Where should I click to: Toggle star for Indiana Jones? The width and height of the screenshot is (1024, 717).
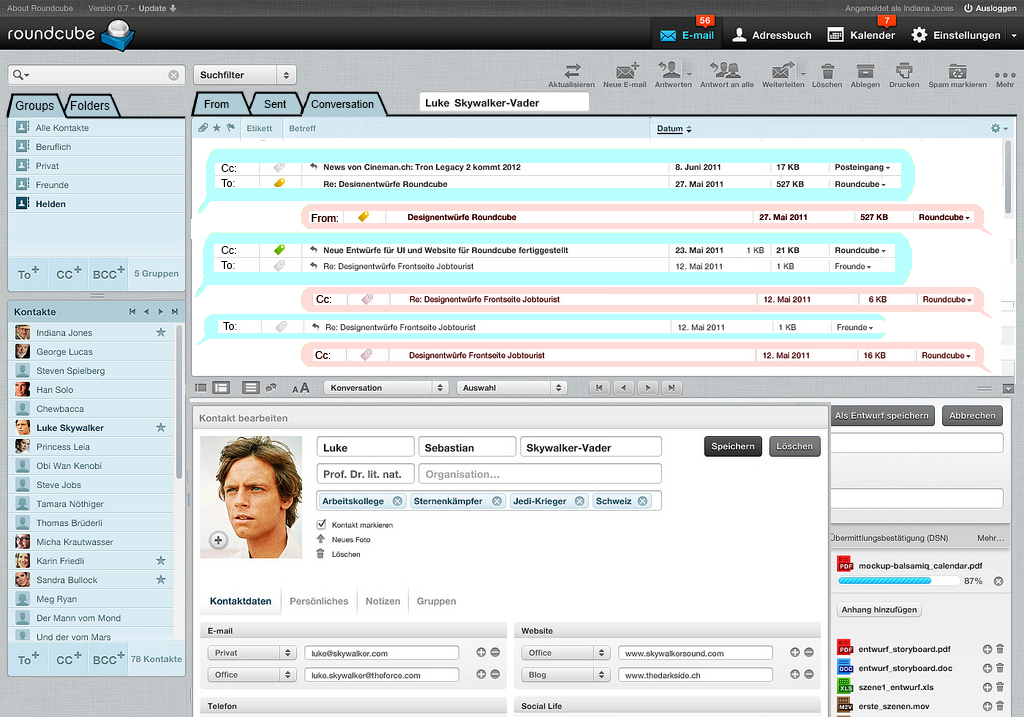pos(161,332)
